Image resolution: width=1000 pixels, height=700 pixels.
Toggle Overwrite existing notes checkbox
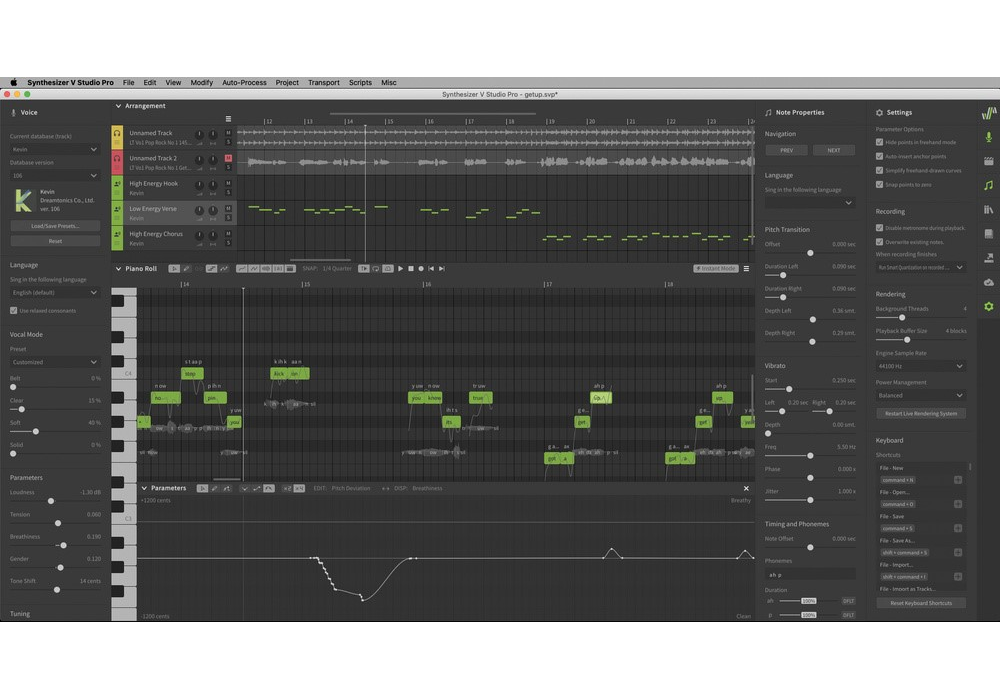(879, 242)
